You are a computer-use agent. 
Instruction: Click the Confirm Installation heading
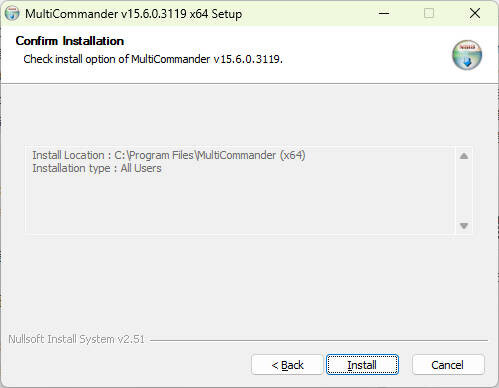[70, 41]
